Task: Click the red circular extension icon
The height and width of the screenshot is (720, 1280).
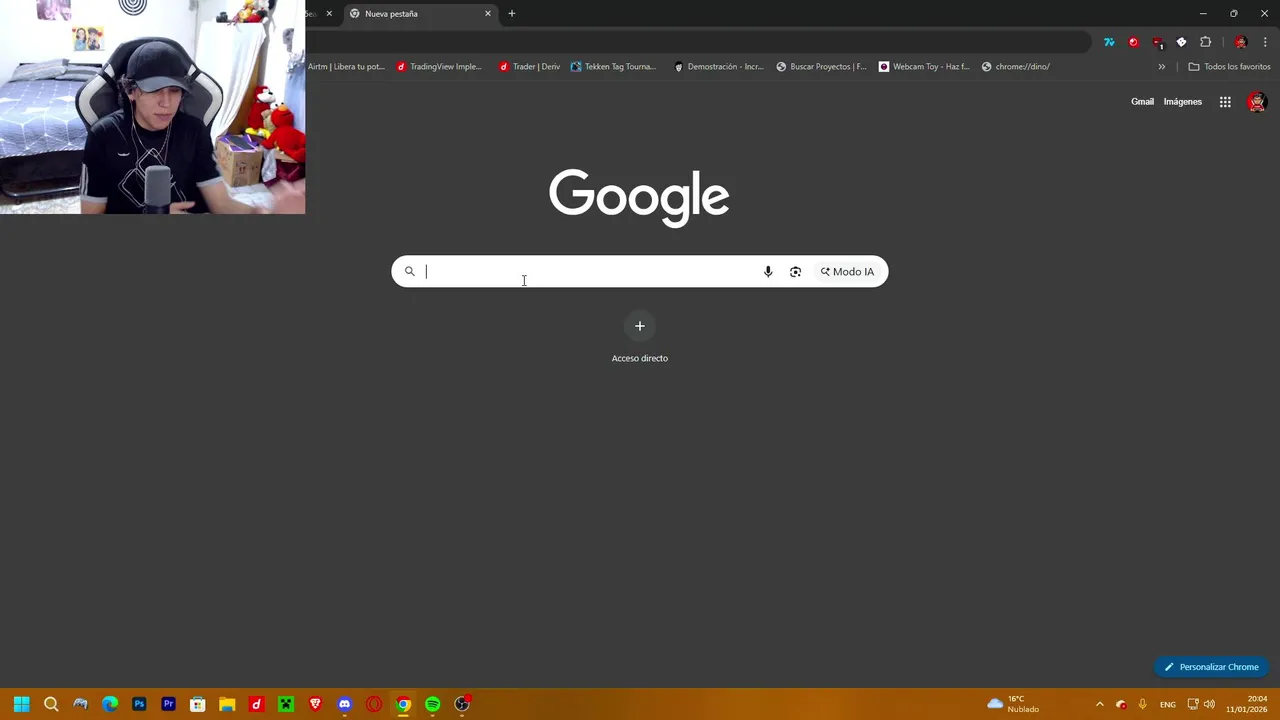Action: pos(1133,42)
